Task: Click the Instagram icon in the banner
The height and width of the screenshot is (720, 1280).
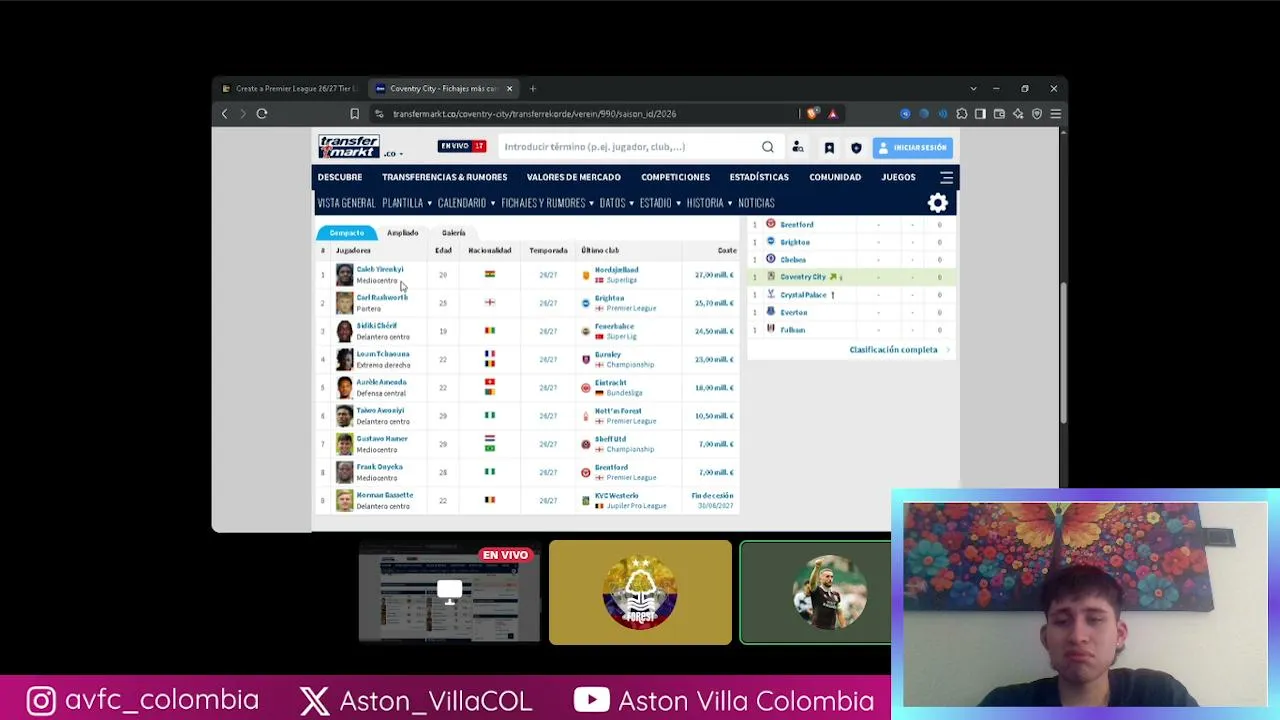Action: 41,700
